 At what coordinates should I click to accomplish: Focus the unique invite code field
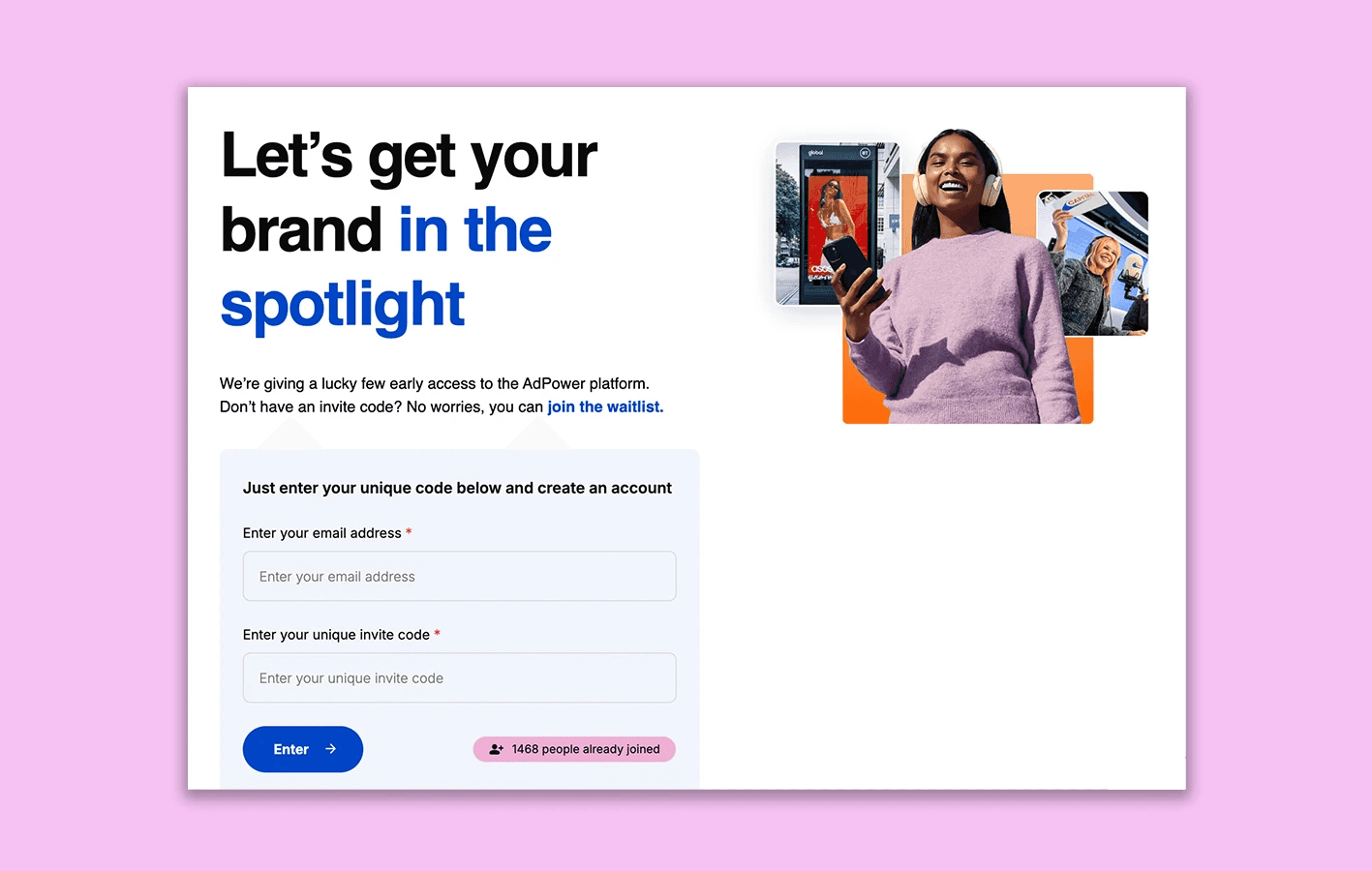(x=459, y=677)
